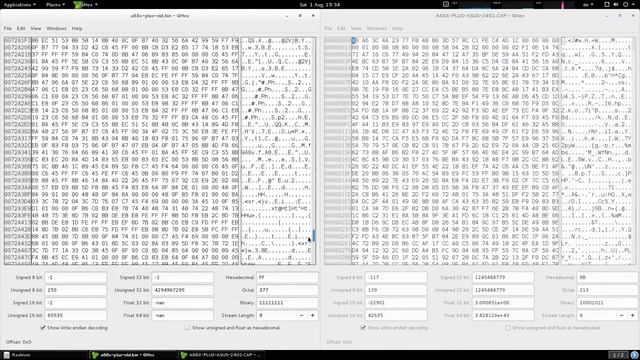Click offset 0072A1F1 row in left window
Viewport: 640px width, 360px height.
pyautogui.click(x=18, y=41)
